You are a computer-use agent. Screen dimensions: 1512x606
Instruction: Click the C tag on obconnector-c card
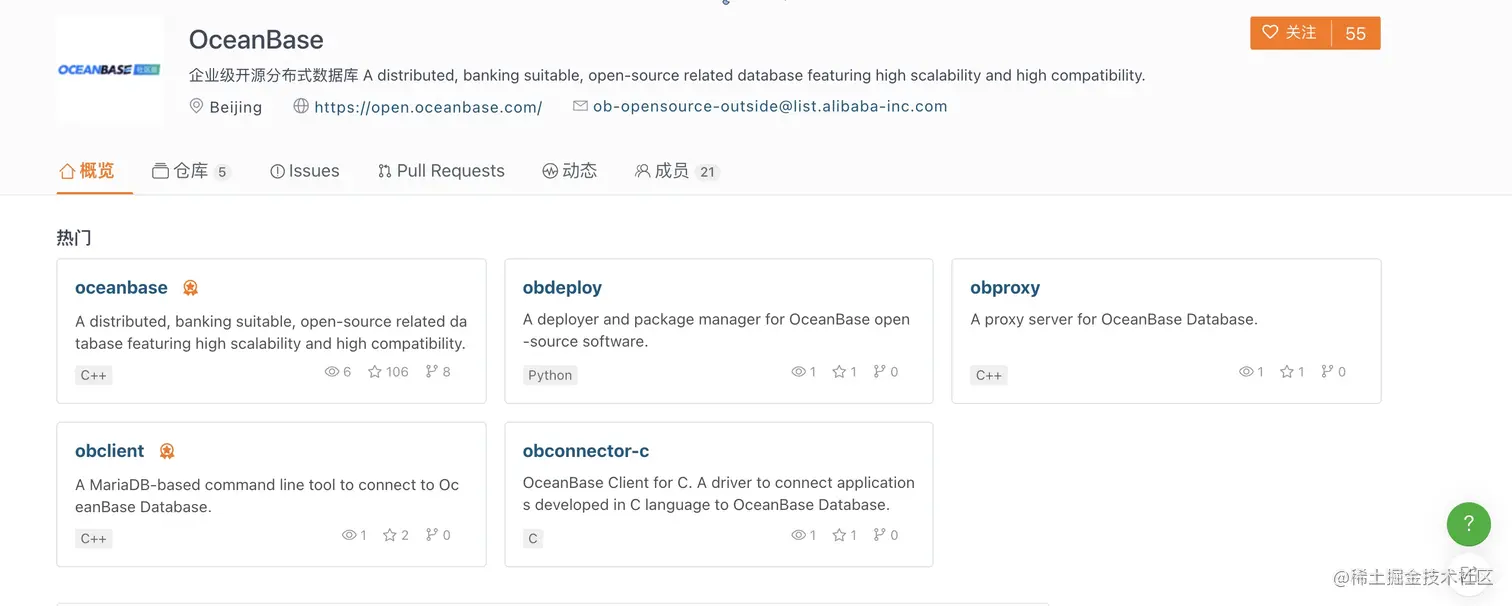point(533,539)
